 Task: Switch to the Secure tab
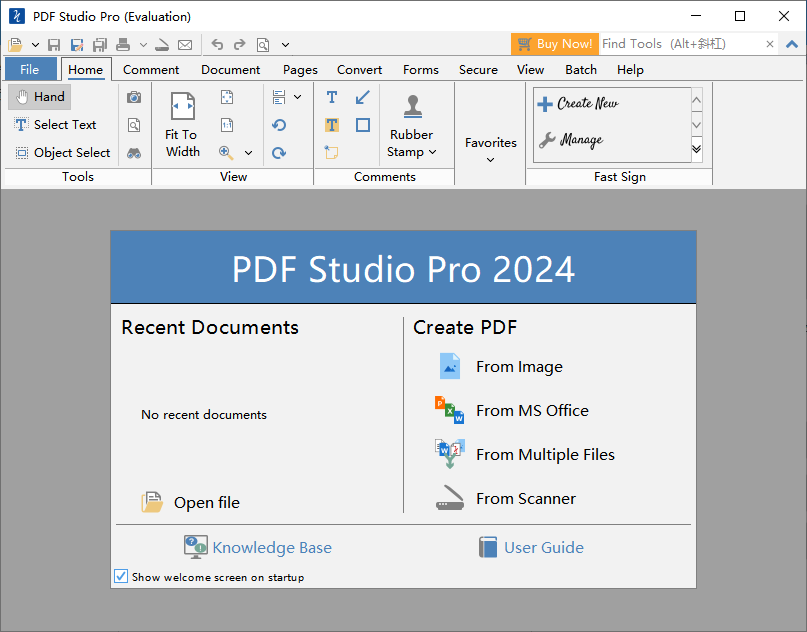(478, 69)
